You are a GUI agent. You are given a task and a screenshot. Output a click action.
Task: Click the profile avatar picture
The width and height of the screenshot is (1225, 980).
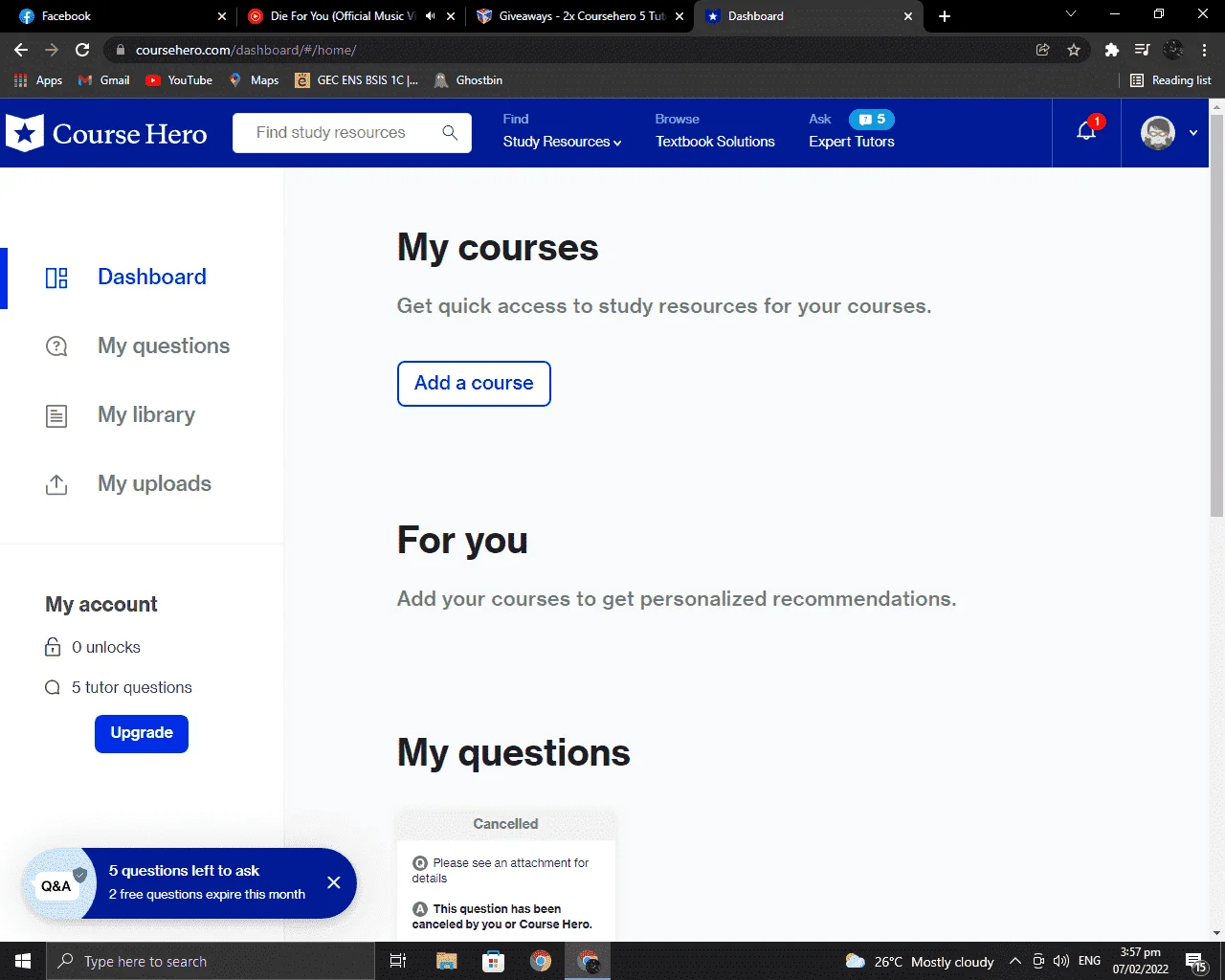coord(1158,133)
